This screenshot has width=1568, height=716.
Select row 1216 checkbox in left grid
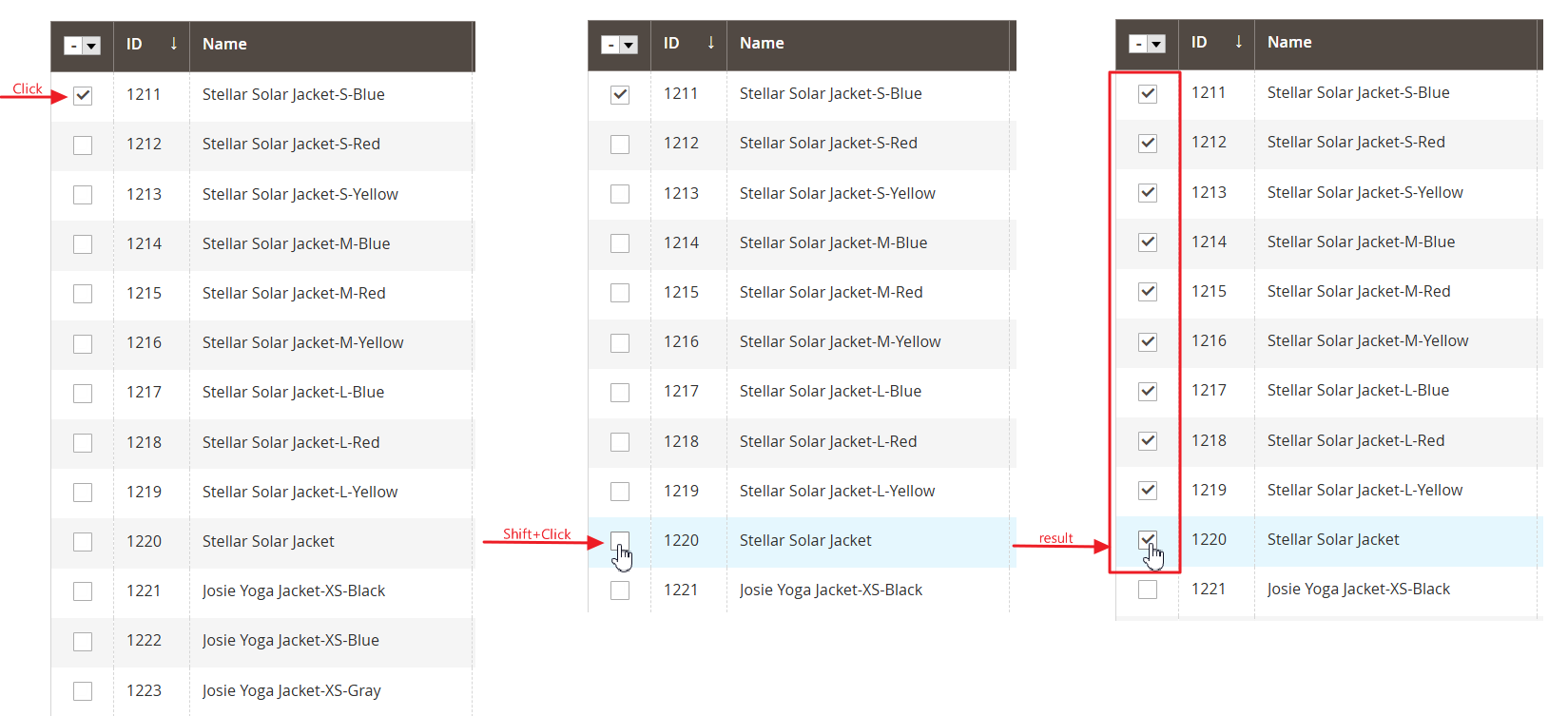[83, 343]
